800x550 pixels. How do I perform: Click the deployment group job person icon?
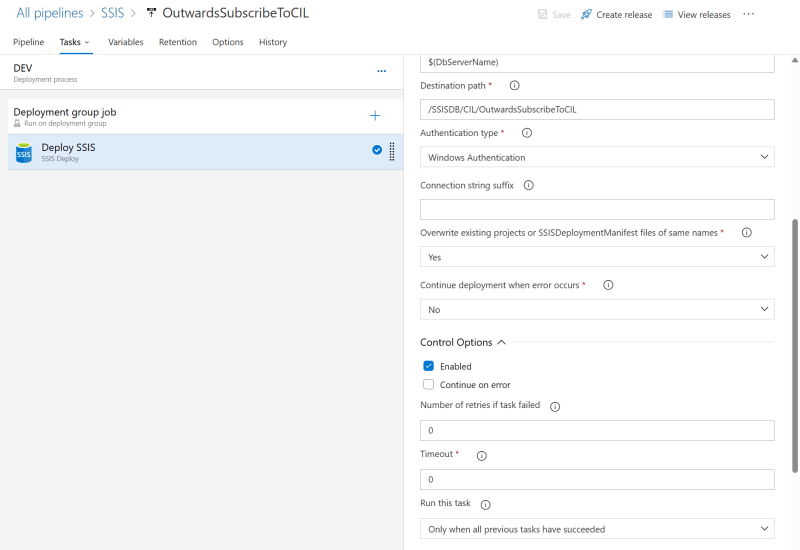pyautogui.click(x=17, y=123)
